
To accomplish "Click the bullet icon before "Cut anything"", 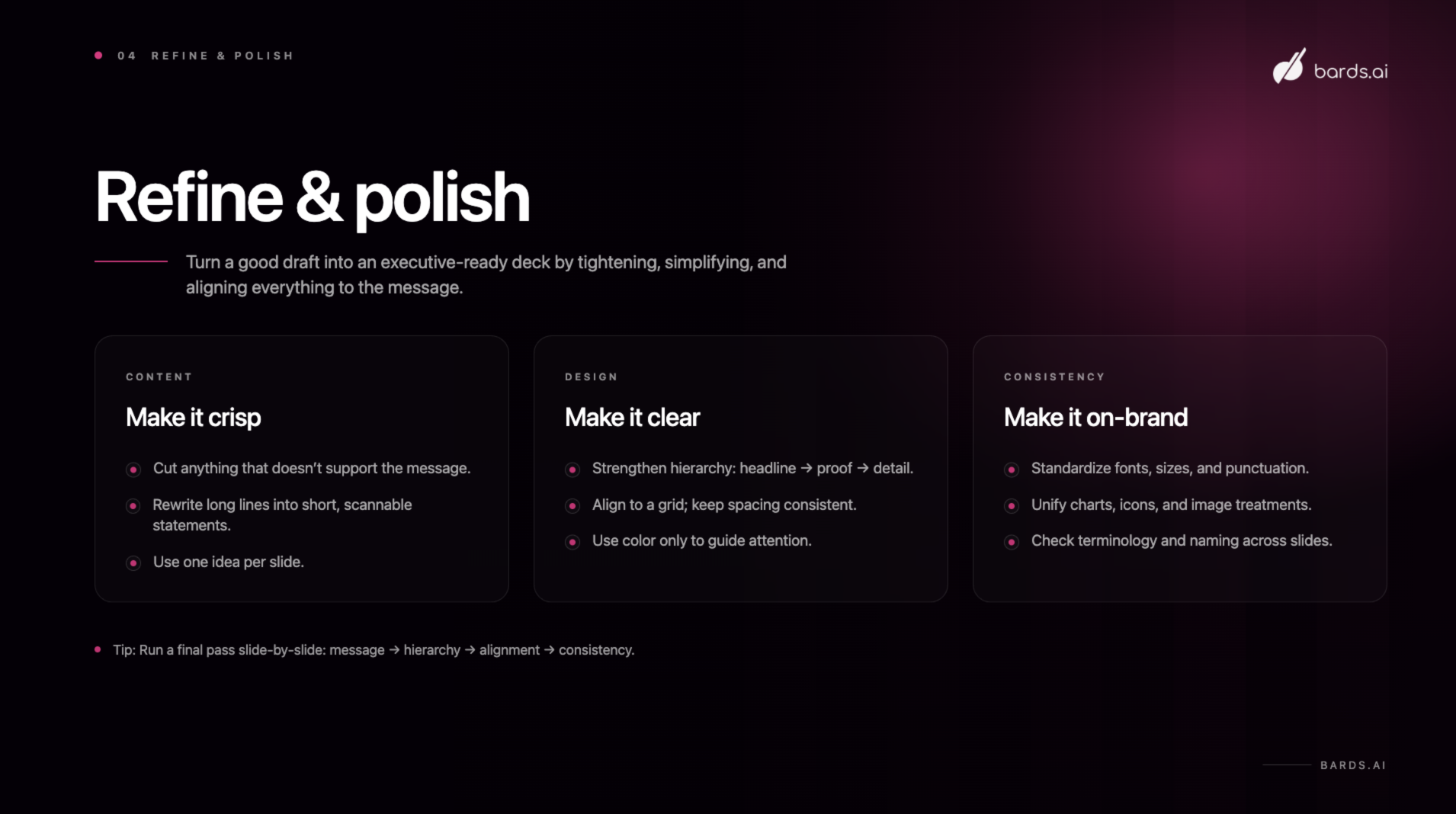I will point(133,469).
